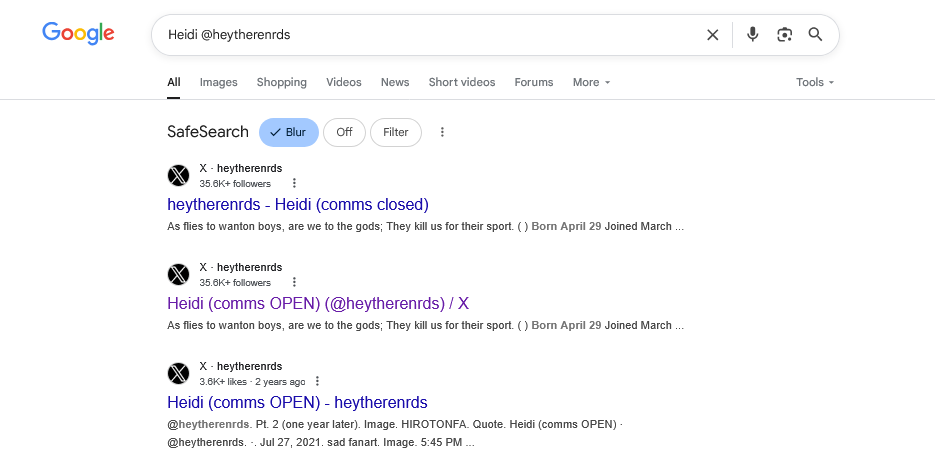Open SafeSearch more options three-dot icon
The width and height of the screenshot is (936, 460).
click(442, 132)
